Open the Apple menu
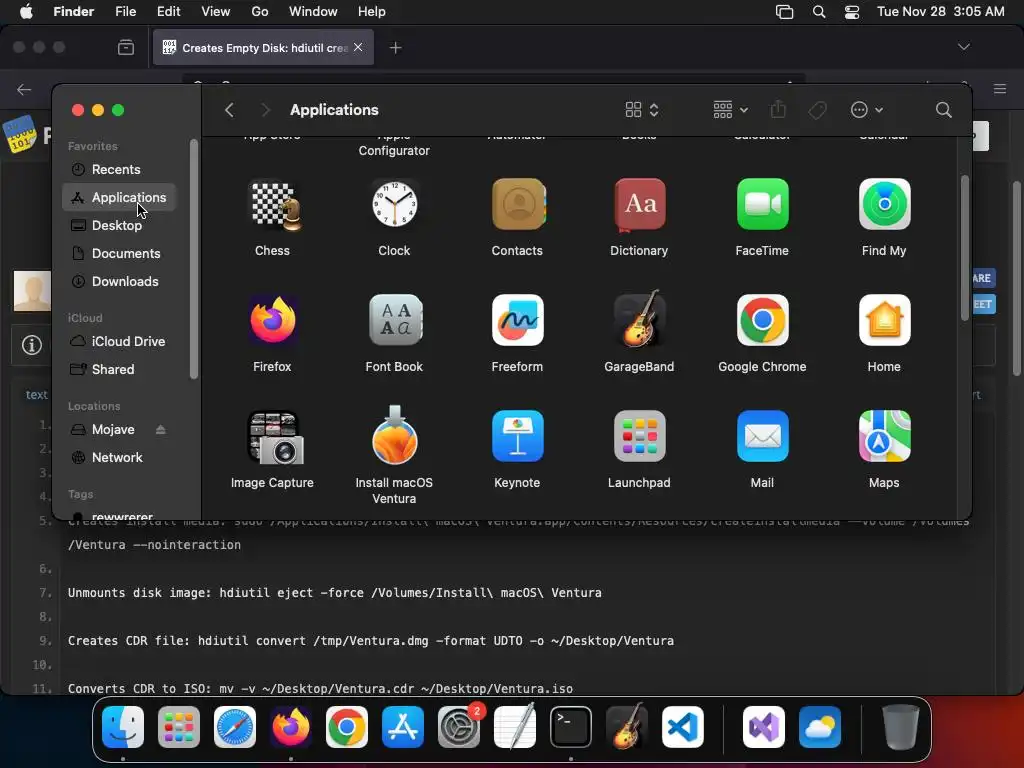The height and width of the screenshot is (768, 1024). coord(26,12)
